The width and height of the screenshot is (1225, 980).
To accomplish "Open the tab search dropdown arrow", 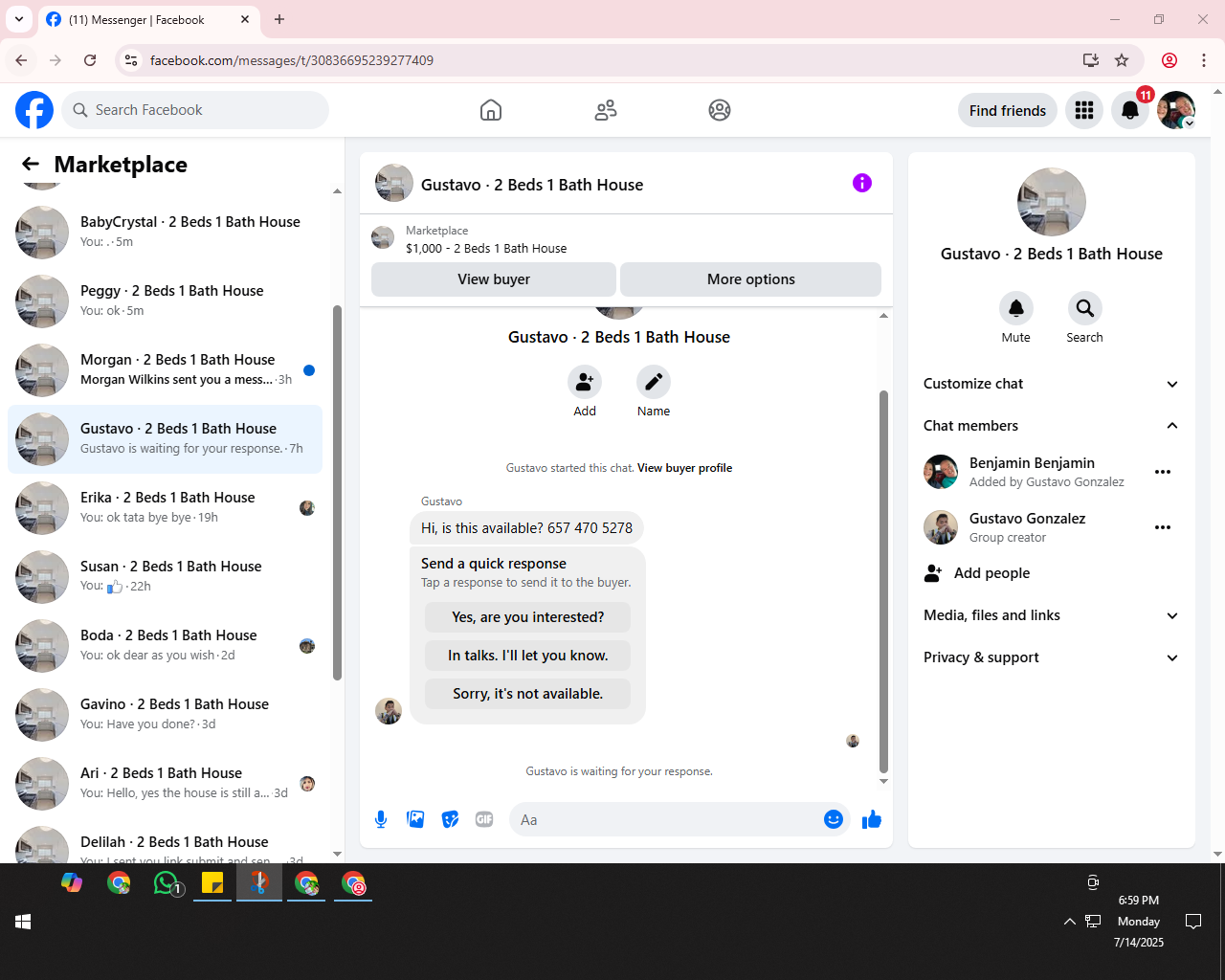I will (x=19, y=19).
